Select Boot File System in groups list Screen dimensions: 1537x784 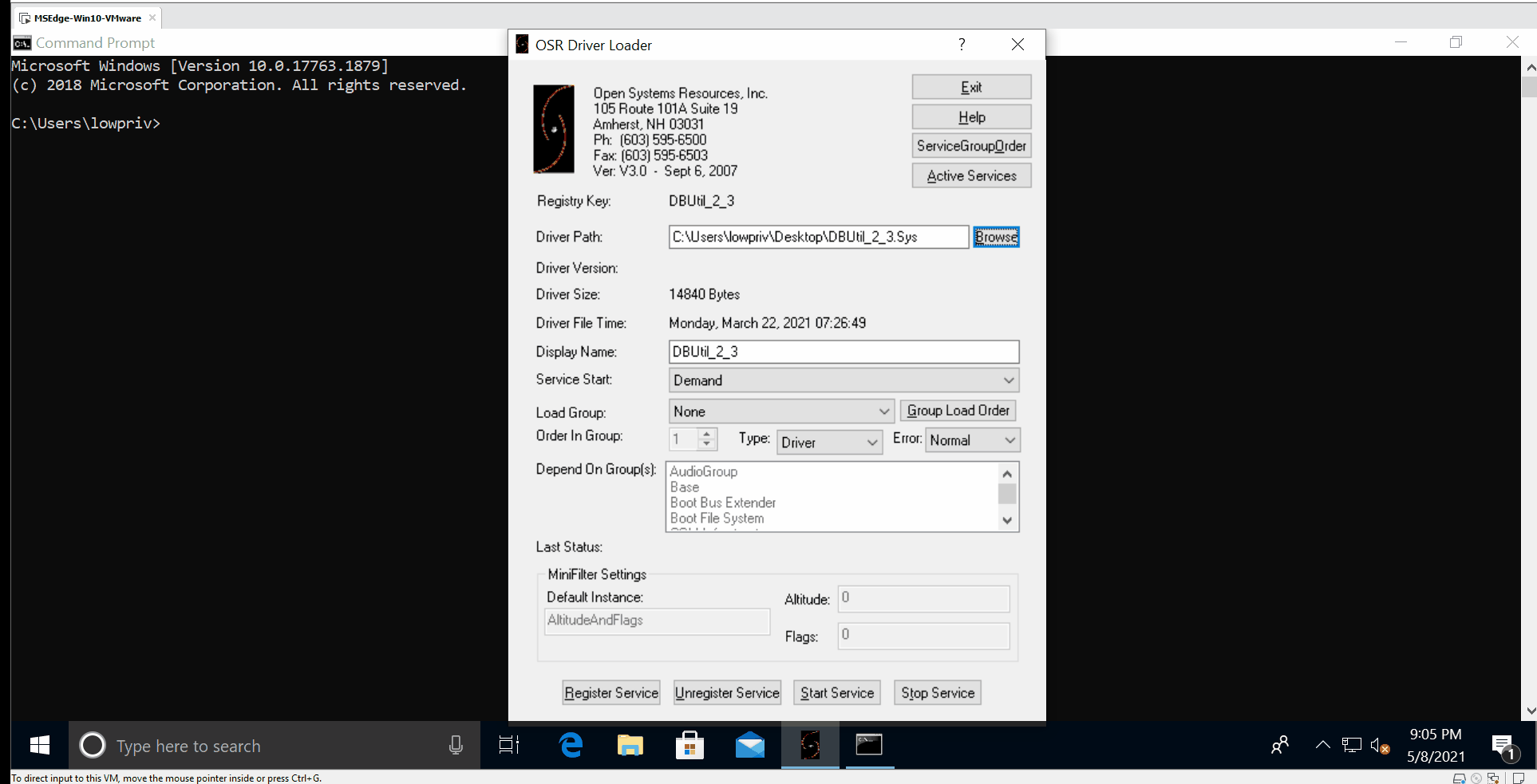click(x=717, y=518)
